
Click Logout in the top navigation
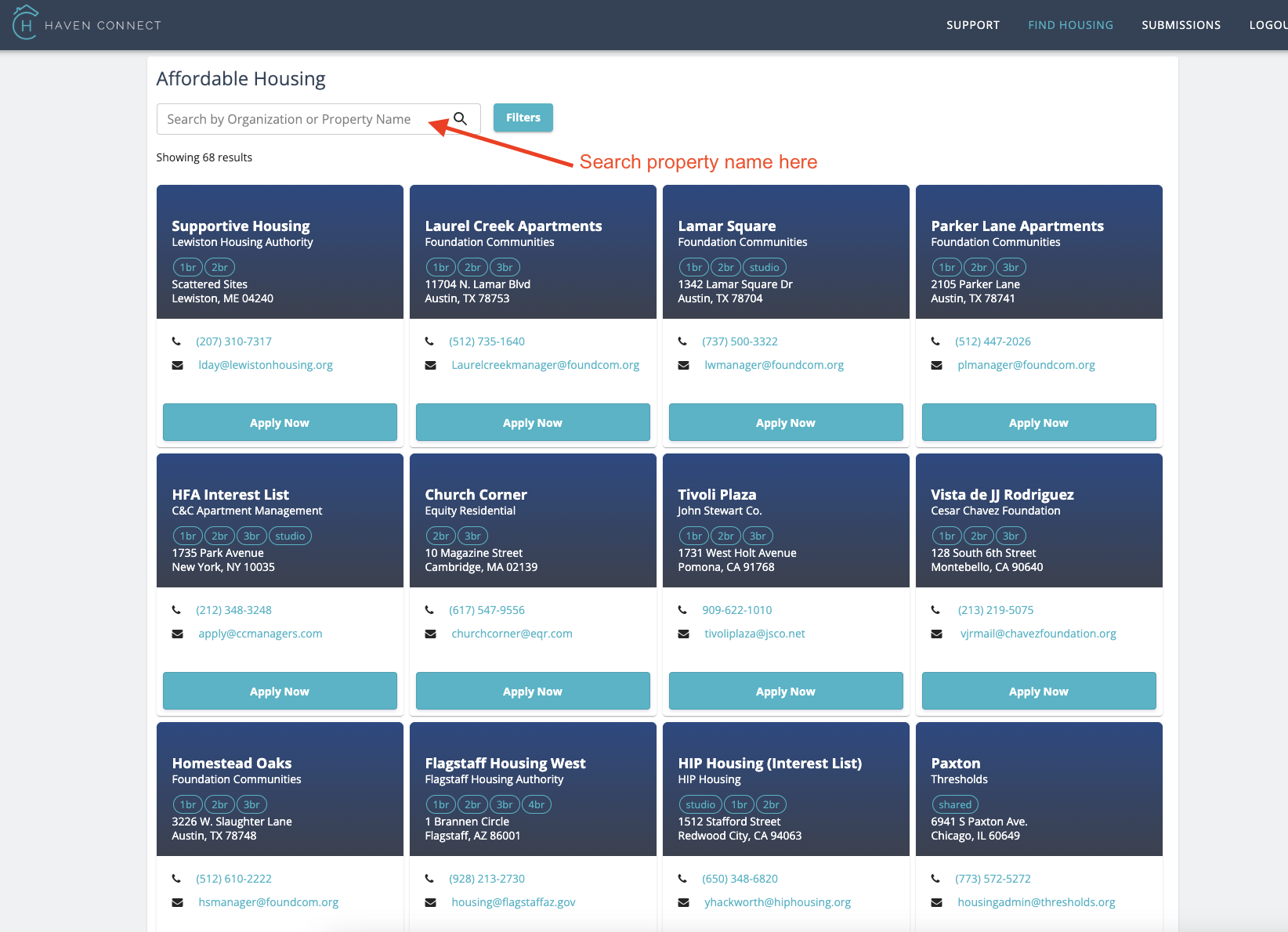(x=1268, y=25)
